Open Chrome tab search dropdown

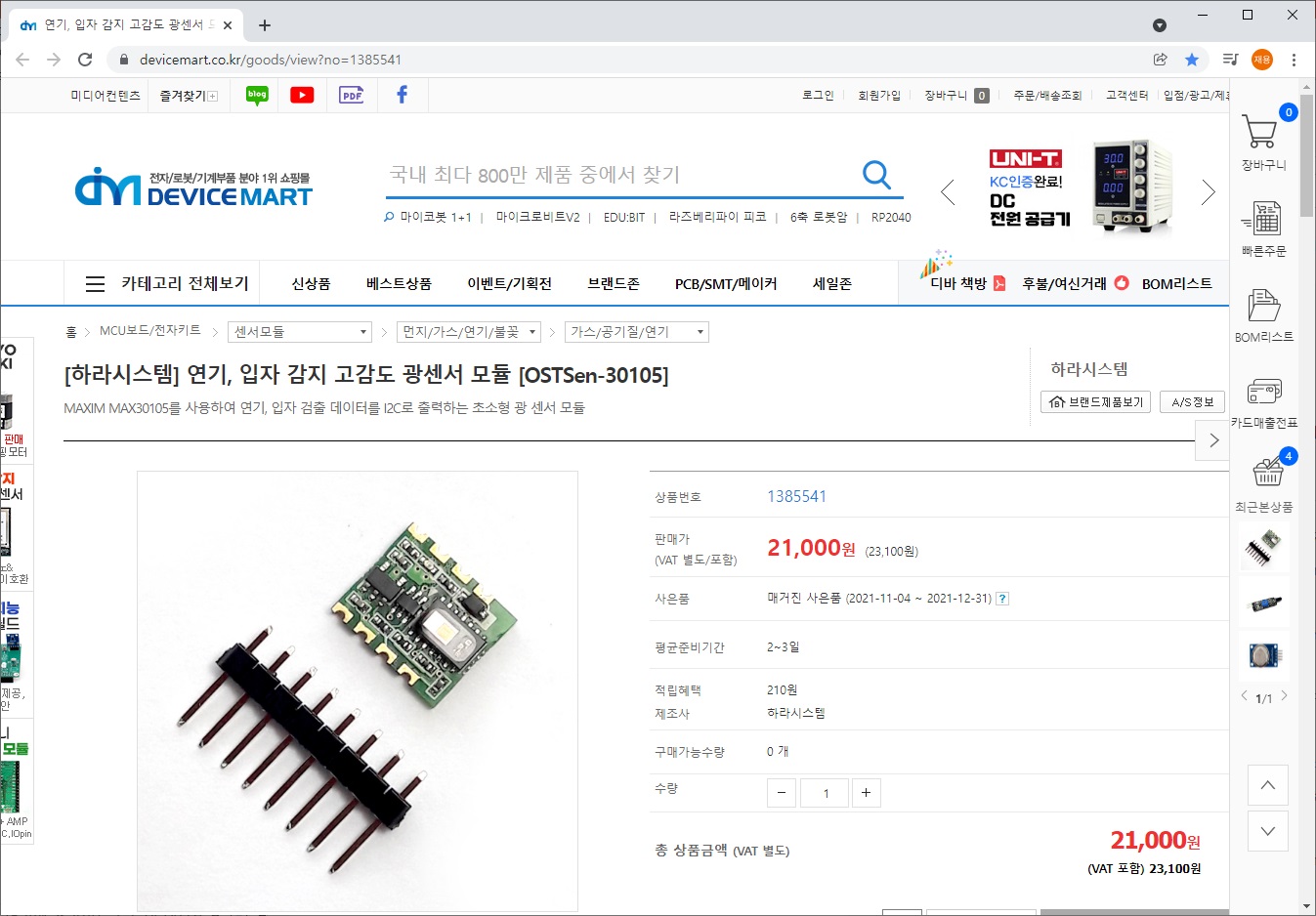pyautogui.click(x=1160, y=25)
